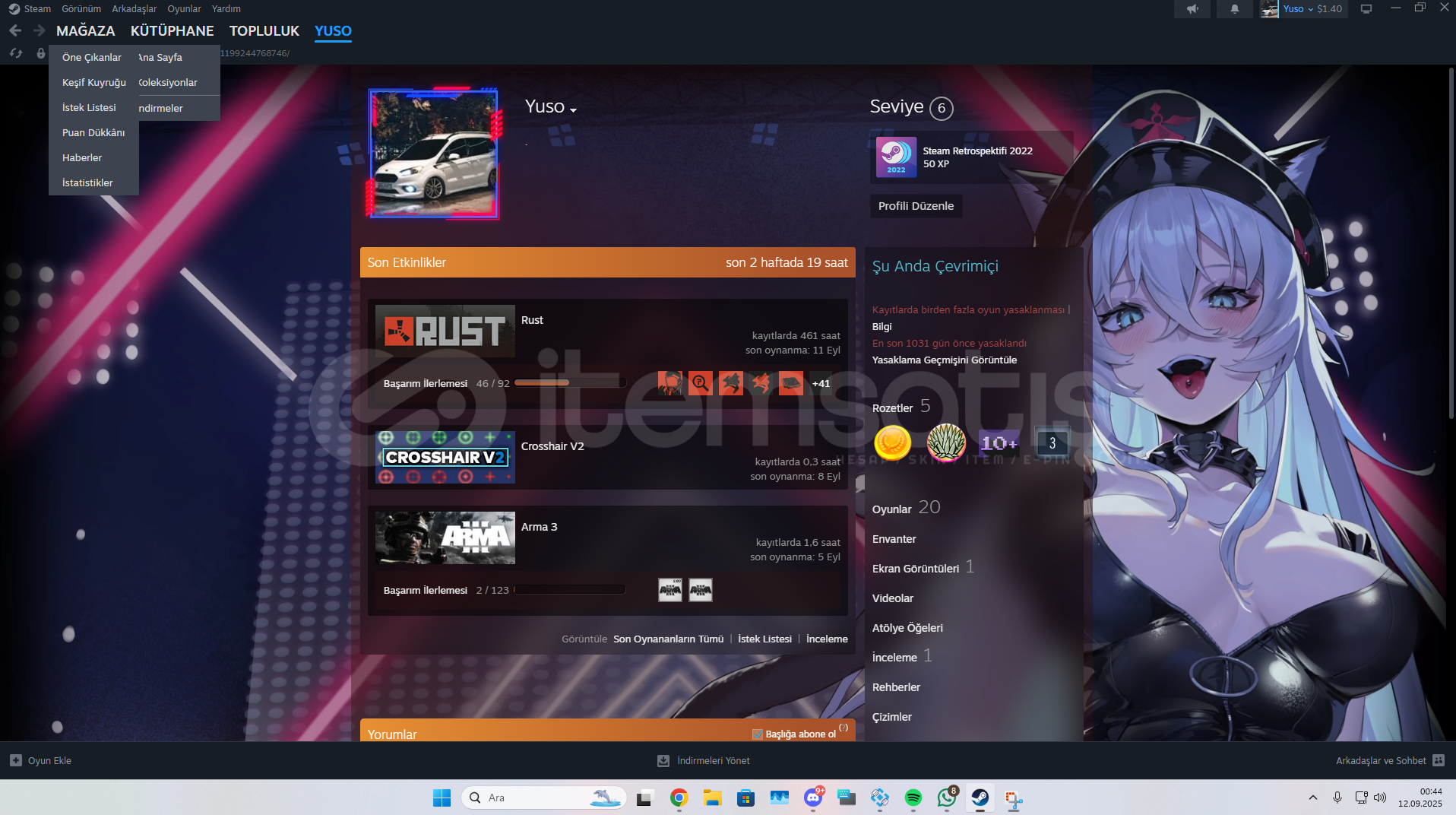The width and height of the screenshot is (1456, 815).
Task: Open Discord from the taskbar
Action: (x=813, y=798)
